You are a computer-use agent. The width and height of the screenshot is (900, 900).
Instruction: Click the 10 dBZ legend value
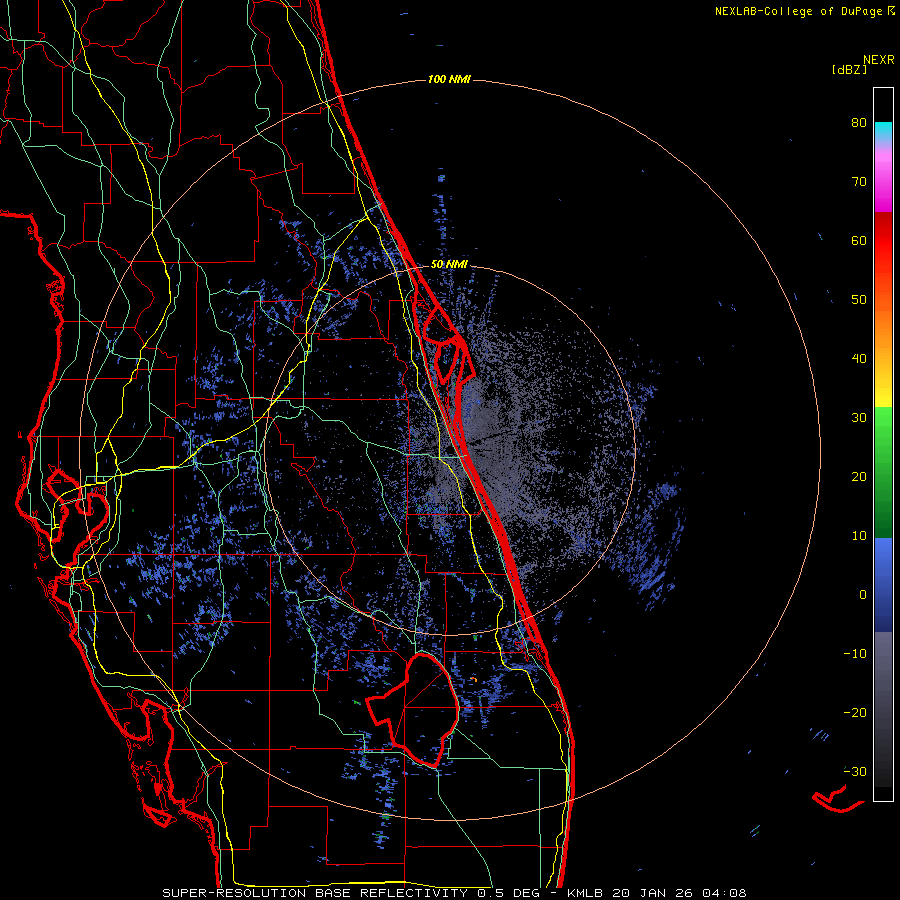[859, 536]
